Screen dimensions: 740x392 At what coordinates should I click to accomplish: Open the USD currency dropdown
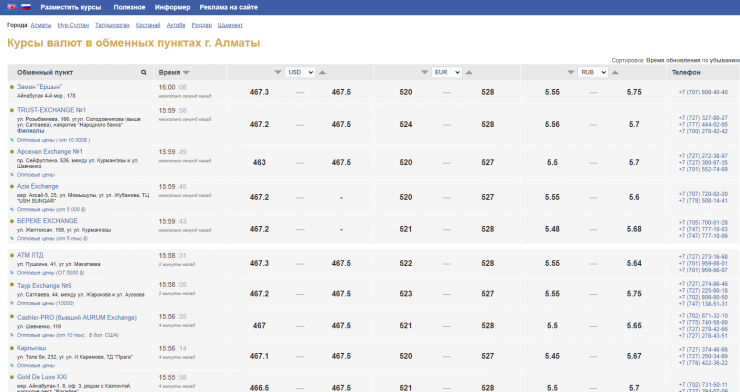[x=300, y=72]
